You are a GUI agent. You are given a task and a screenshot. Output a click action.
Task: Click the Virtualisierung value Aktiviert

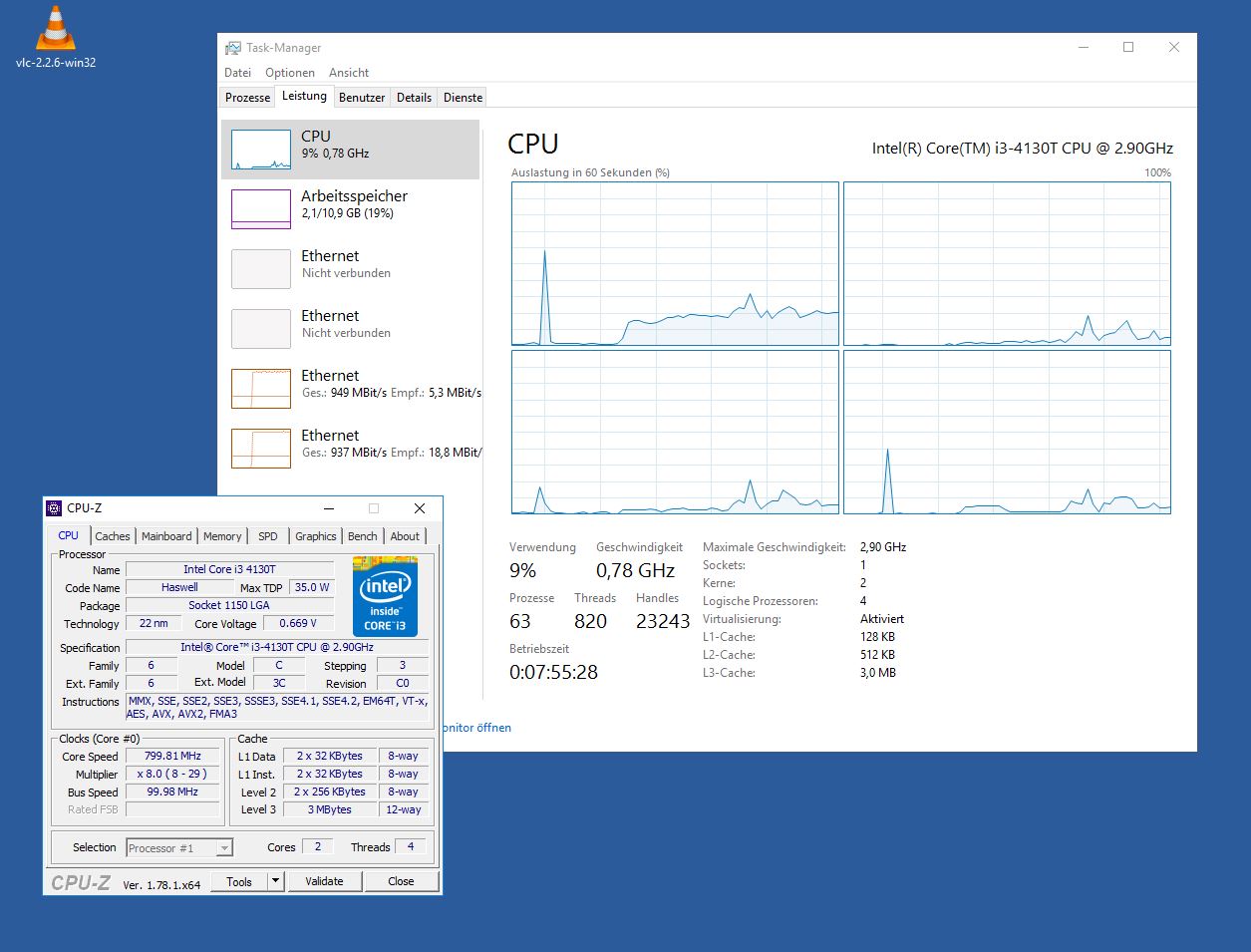(x=882, y=619)
